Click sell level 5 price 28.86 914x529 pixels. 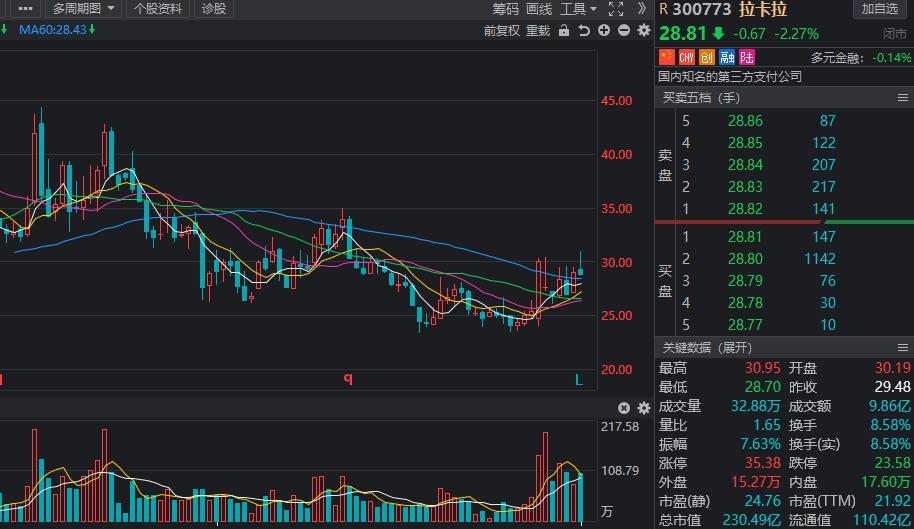pyautogui.click(x=745, y=121)
